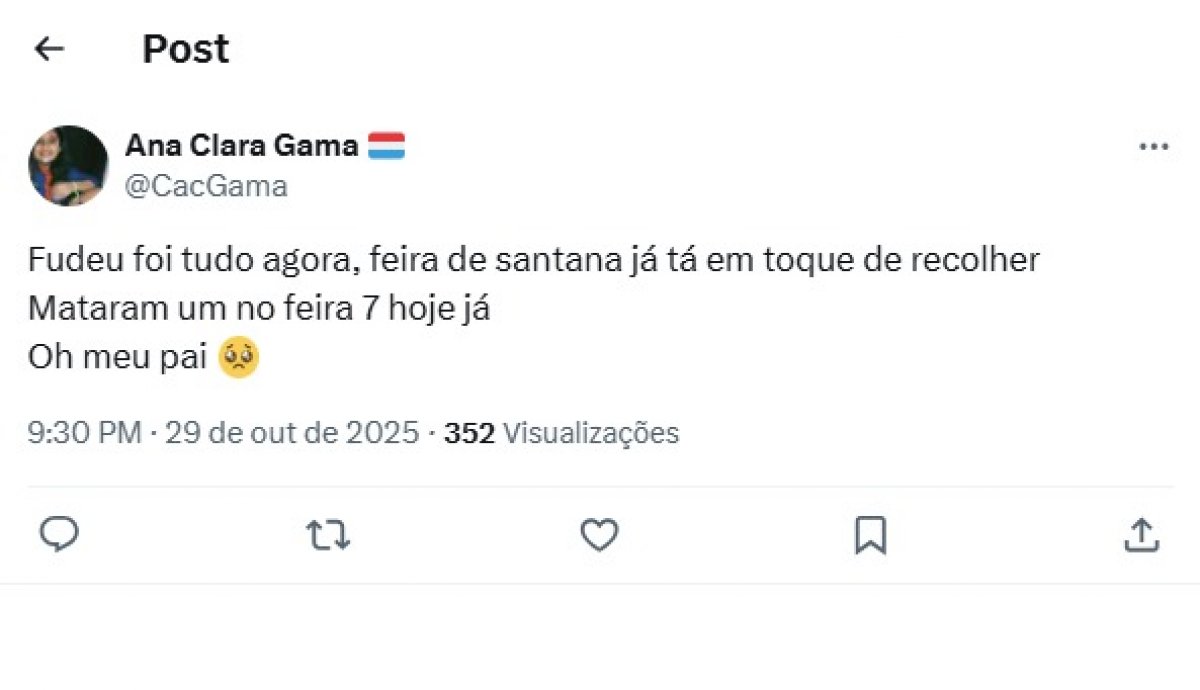1200x690 pixels.
Task: Click the pleading face emoji
Action: pos(239,358)
